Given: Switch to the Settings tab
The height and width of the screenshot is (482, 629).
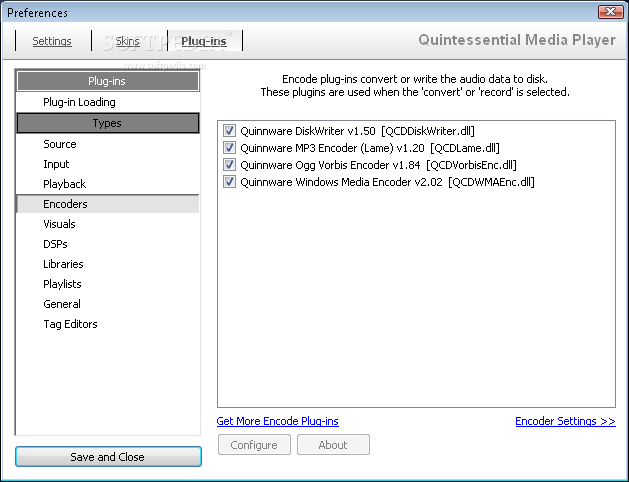Looking at the screenshot, I should (52, 41).
